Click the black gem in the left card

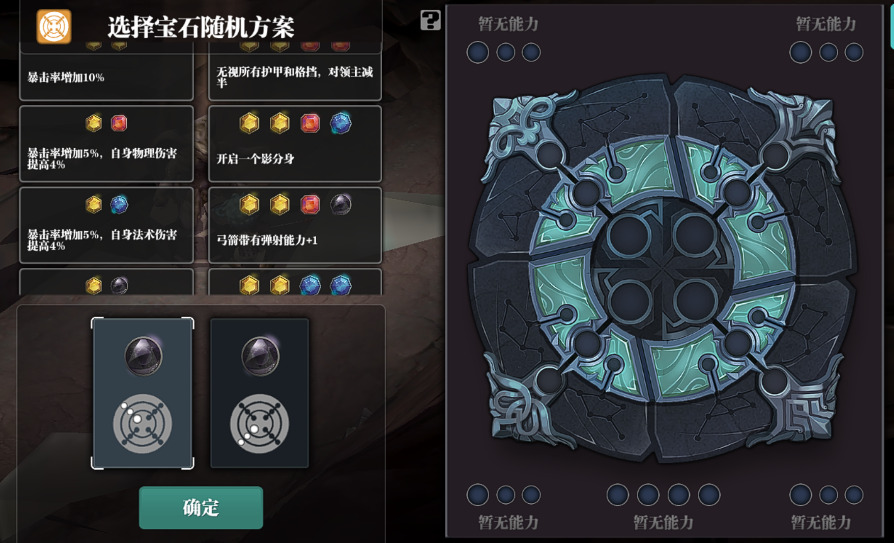point(144,356)
